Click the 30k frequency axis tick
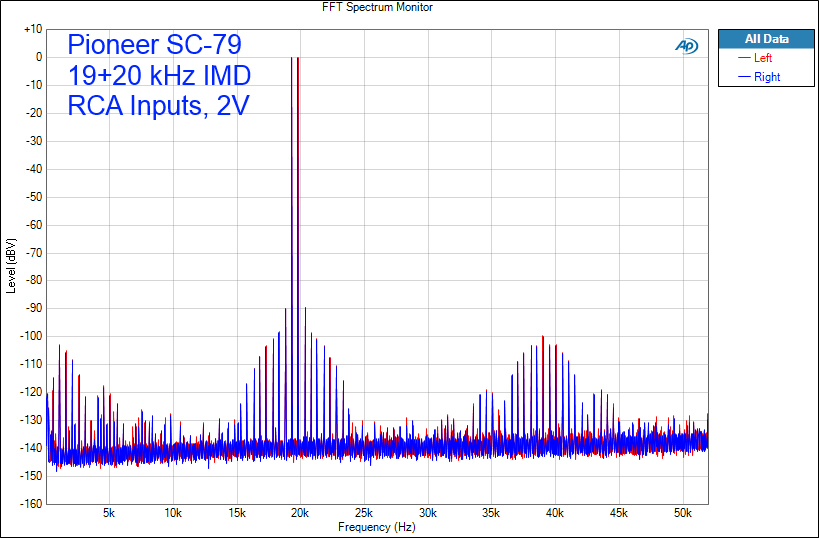This screenshot has height=538, width=819. [428, 513]
